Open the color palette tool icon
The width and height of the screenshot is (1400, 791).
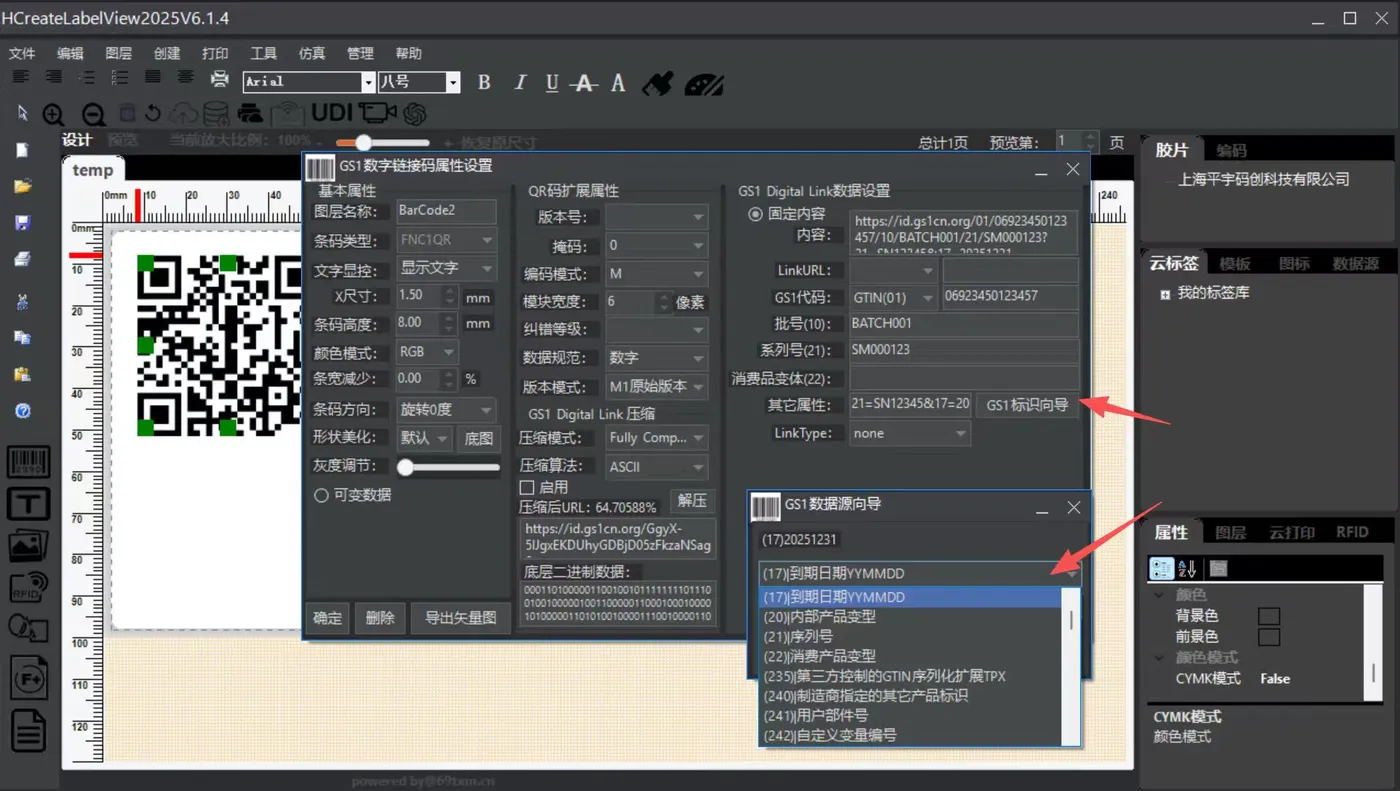coord(704,83)
